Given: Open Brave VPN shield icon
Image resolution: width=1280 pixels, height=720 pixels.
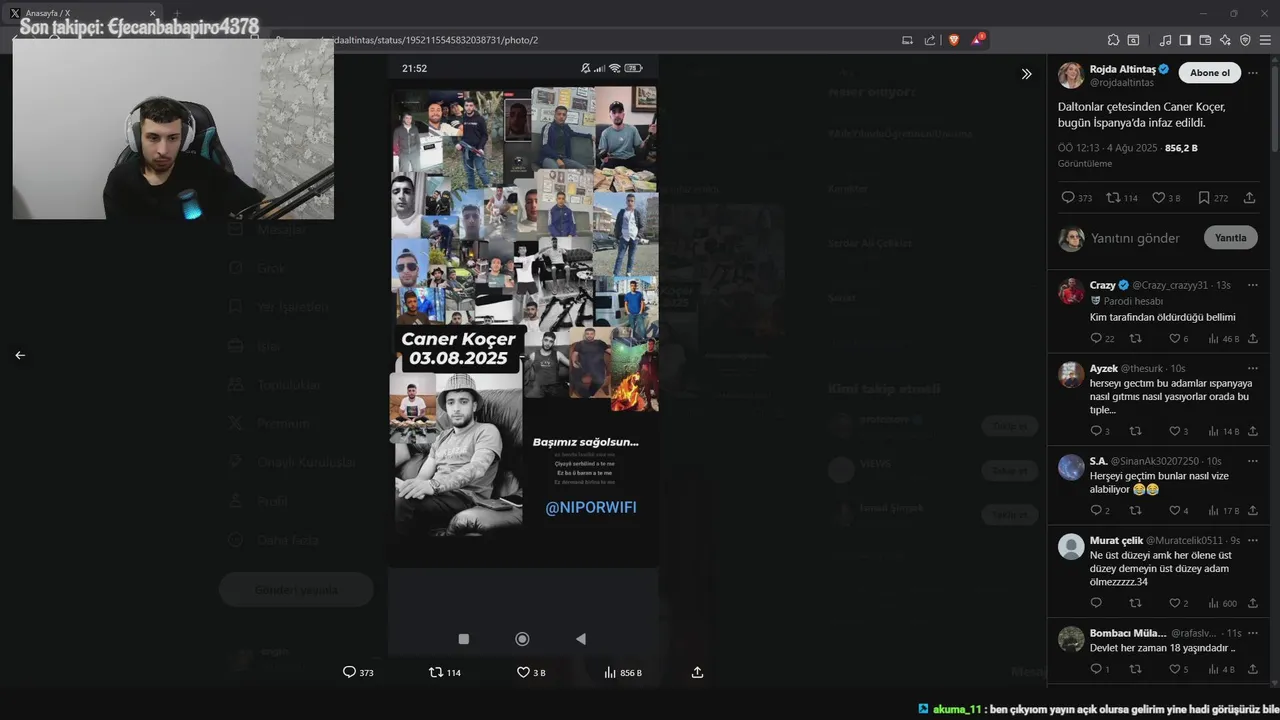Looking at the screenshot, I should tap(1245, 40).
